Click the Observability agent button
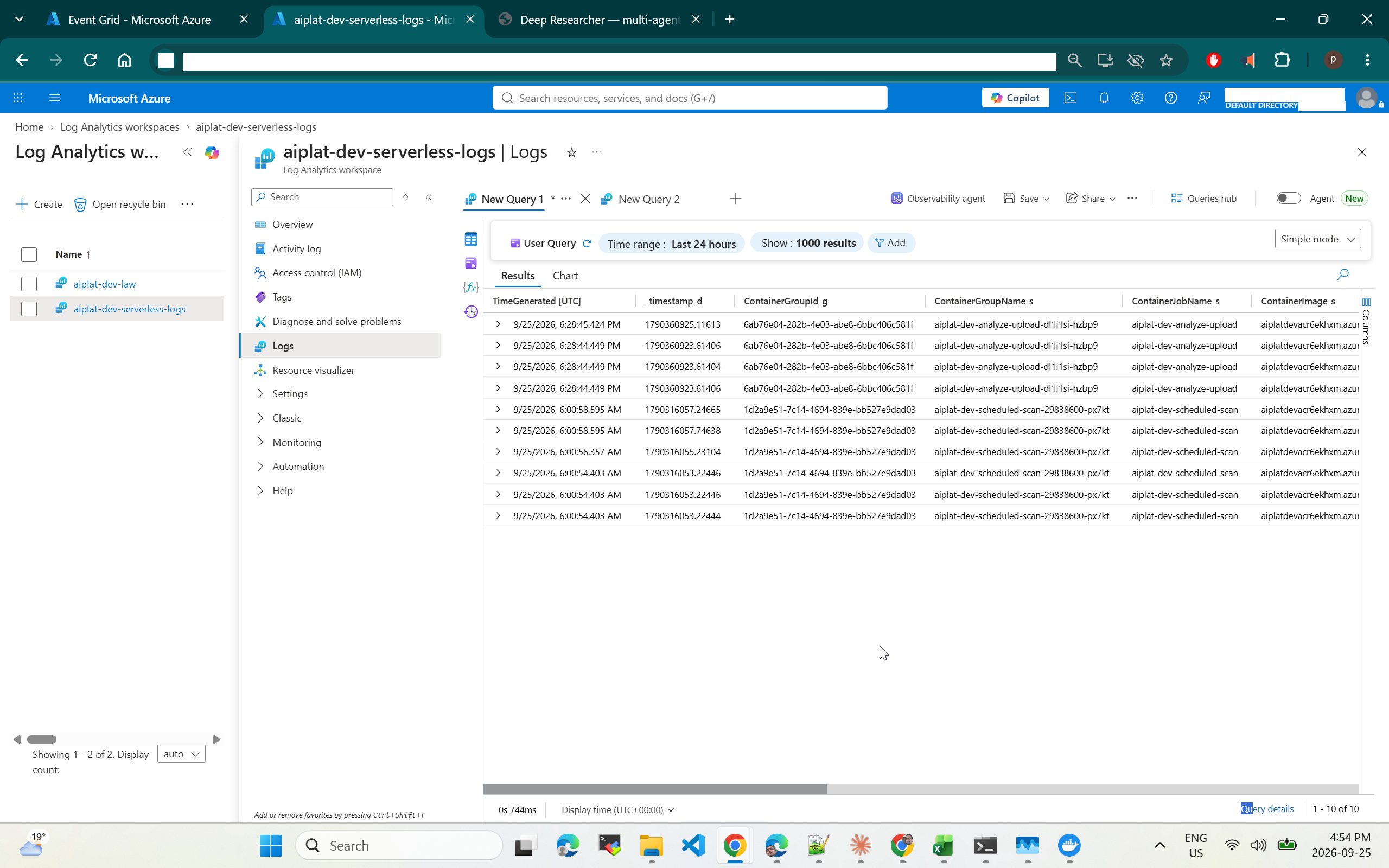Image resolution: width=1389 pixels, height=868 pixels. pos(938,198)
